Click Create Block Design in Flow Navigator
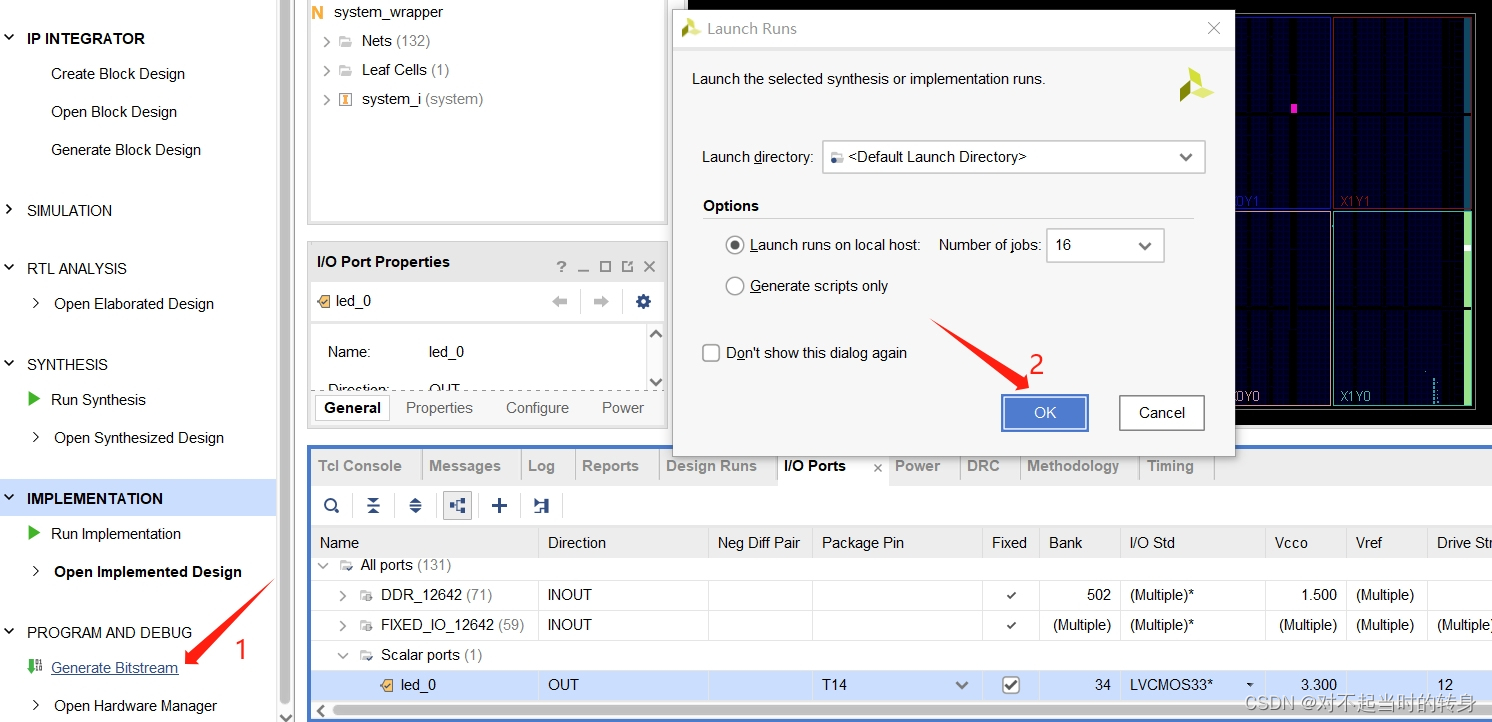The image size is (1492, 722). pos(118,74)
